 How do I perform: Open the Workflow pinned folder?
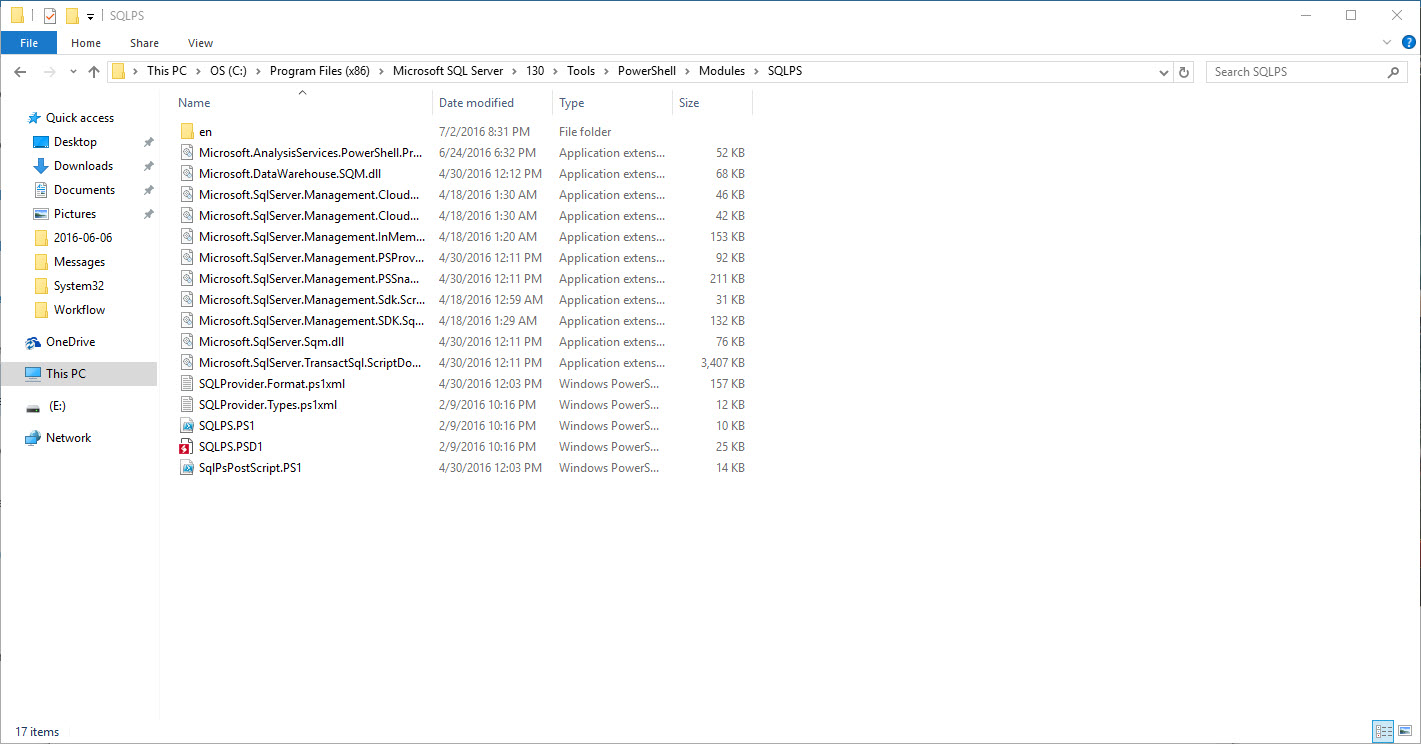[x=79, y=310]
